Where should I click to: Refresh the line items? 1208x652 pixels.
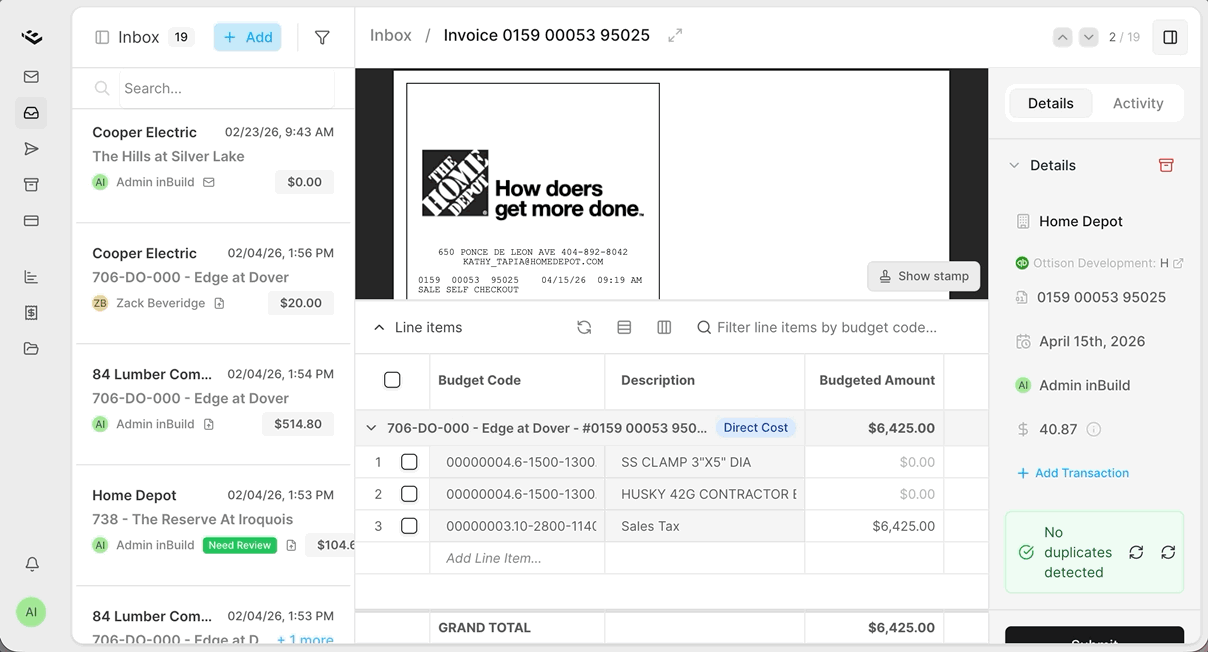point(584,327)
